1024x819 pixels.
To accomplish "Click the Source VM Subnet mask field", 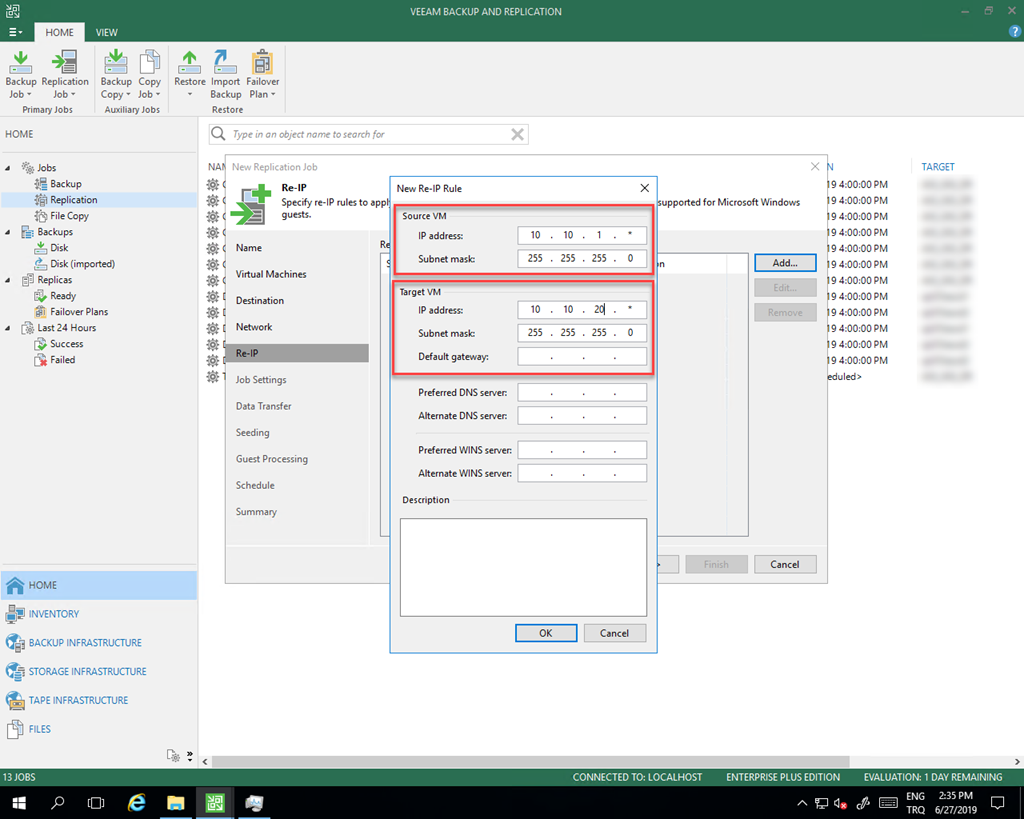I will pyautogui.click(x=582, y=259).
